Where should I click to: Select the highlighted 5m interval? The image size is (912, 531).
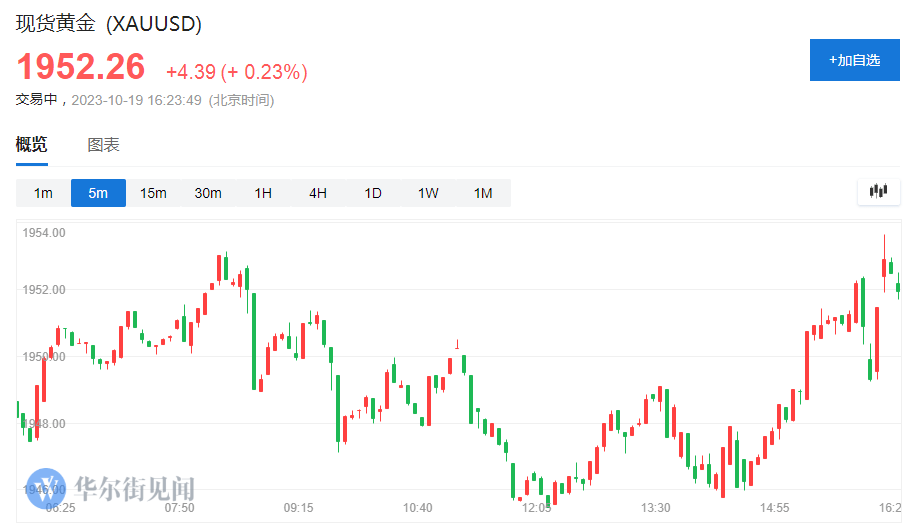(x=98, y=193)
